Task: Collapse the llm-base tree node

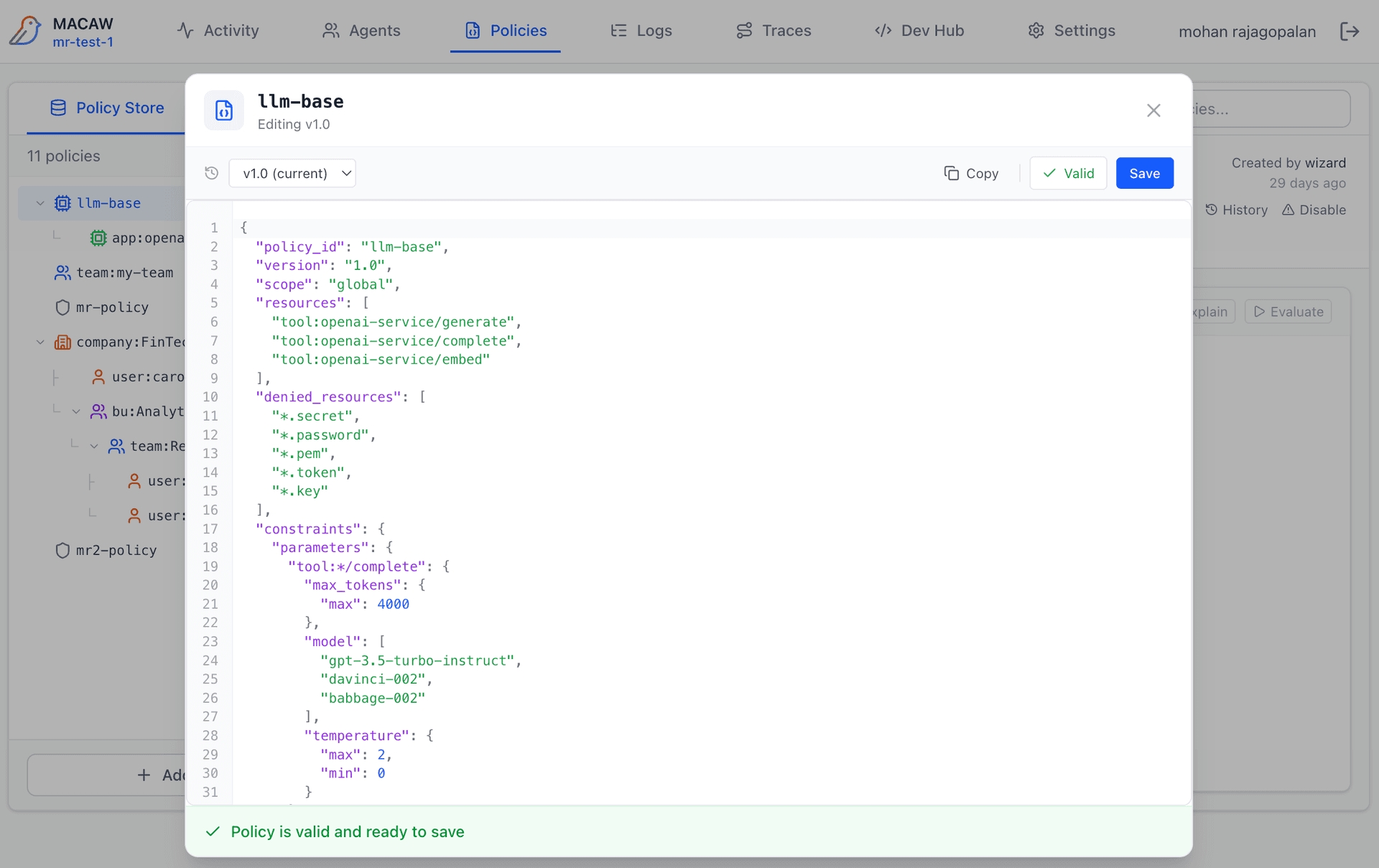Action: [x=40, y=203]
